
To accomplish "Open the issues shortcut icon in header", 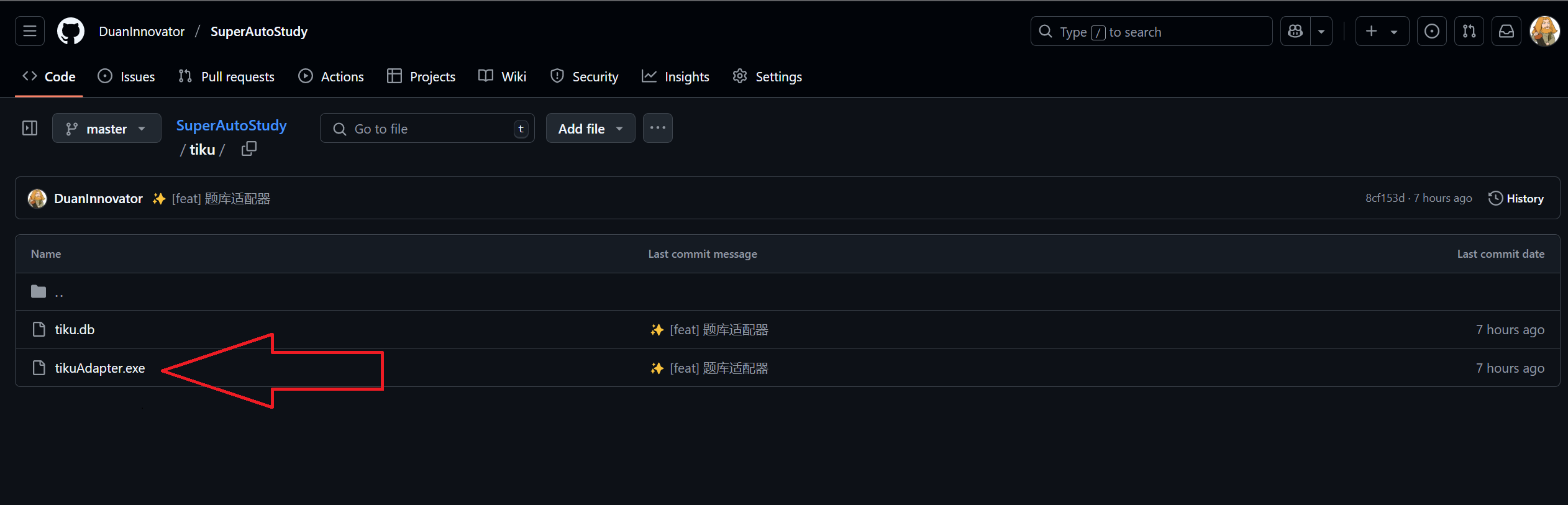I will [1432, 31].
